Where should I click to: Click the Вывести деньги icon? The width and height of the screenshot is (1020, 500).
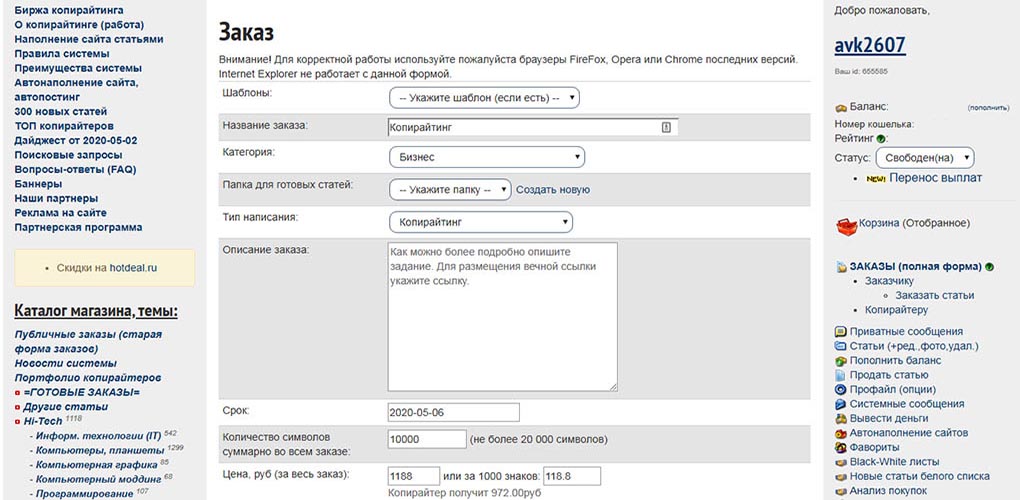tap(840, 419)
